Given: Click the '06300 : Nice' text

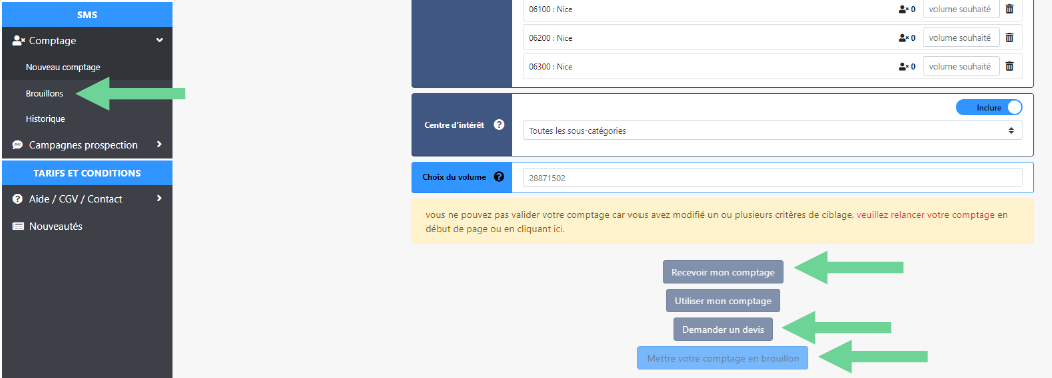Looking at the screenshot, I should pyautogui.click(x=550, y=67).
